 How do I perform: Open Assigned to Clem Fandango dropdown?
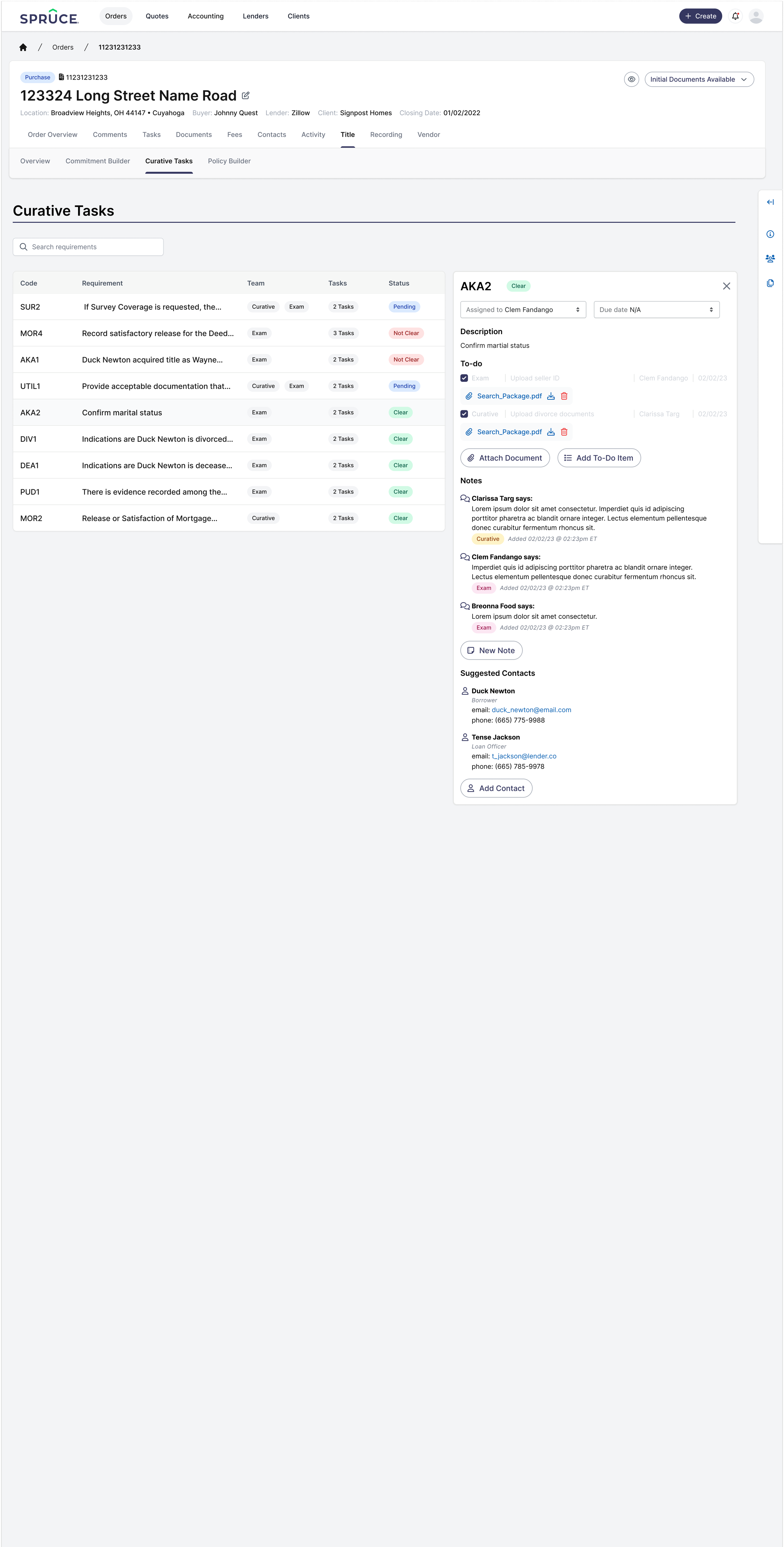[523, 310]
